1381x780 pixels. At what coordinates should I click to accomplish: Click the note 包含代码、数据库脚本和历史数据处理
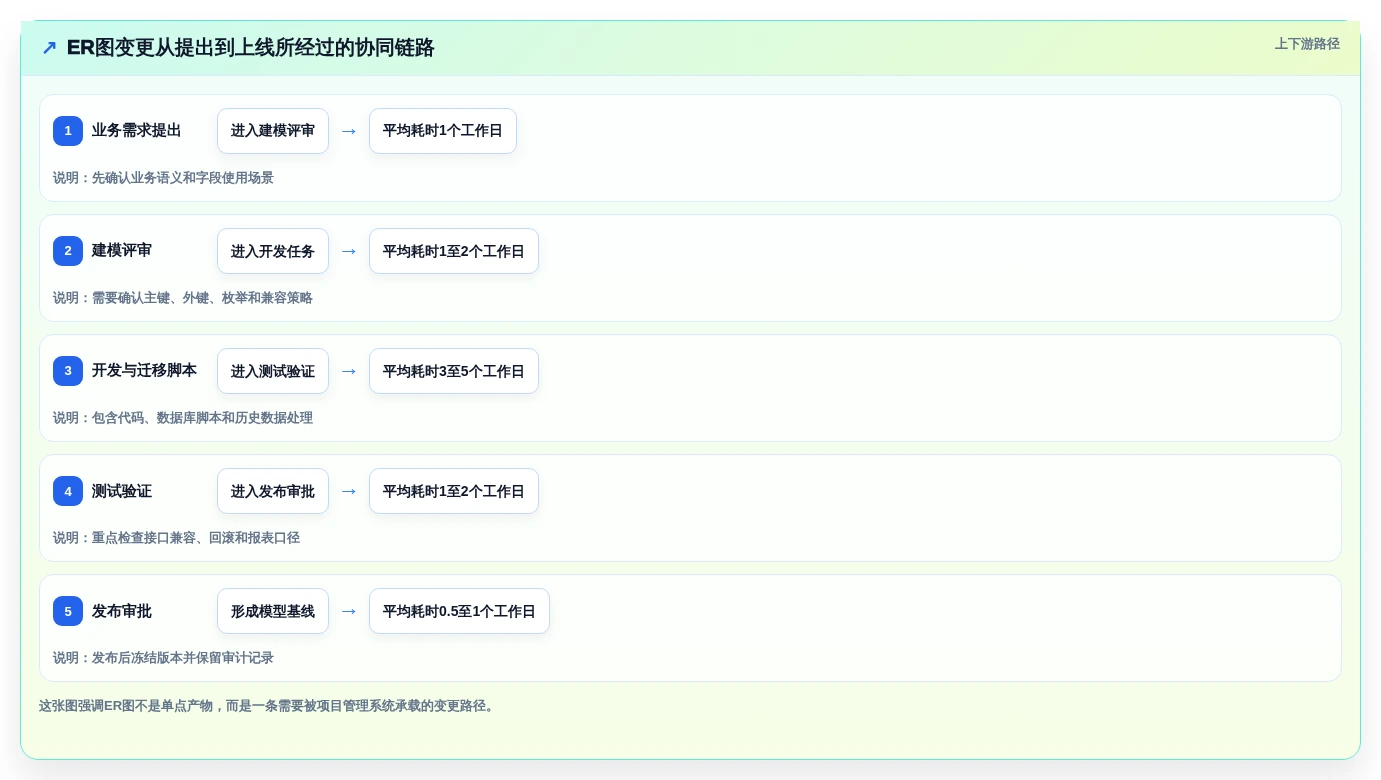[x=183, y=418]
